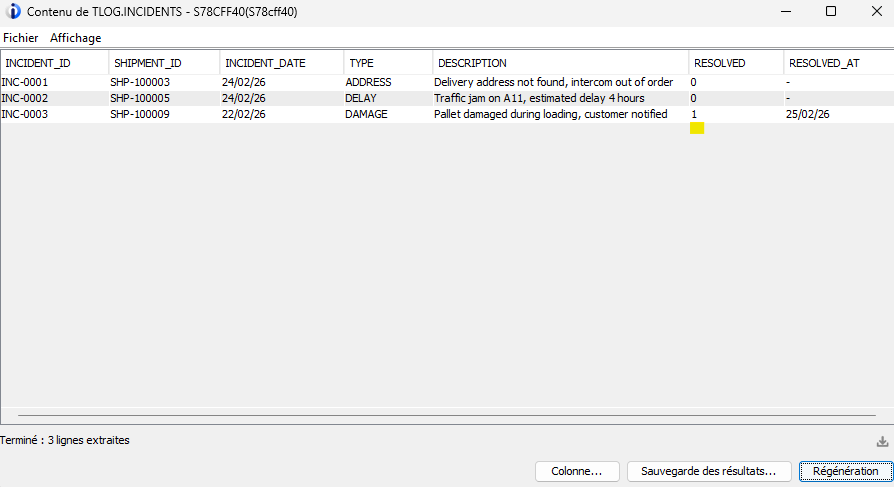
Task: Click the Régénération button
Action: coord(846,471)
